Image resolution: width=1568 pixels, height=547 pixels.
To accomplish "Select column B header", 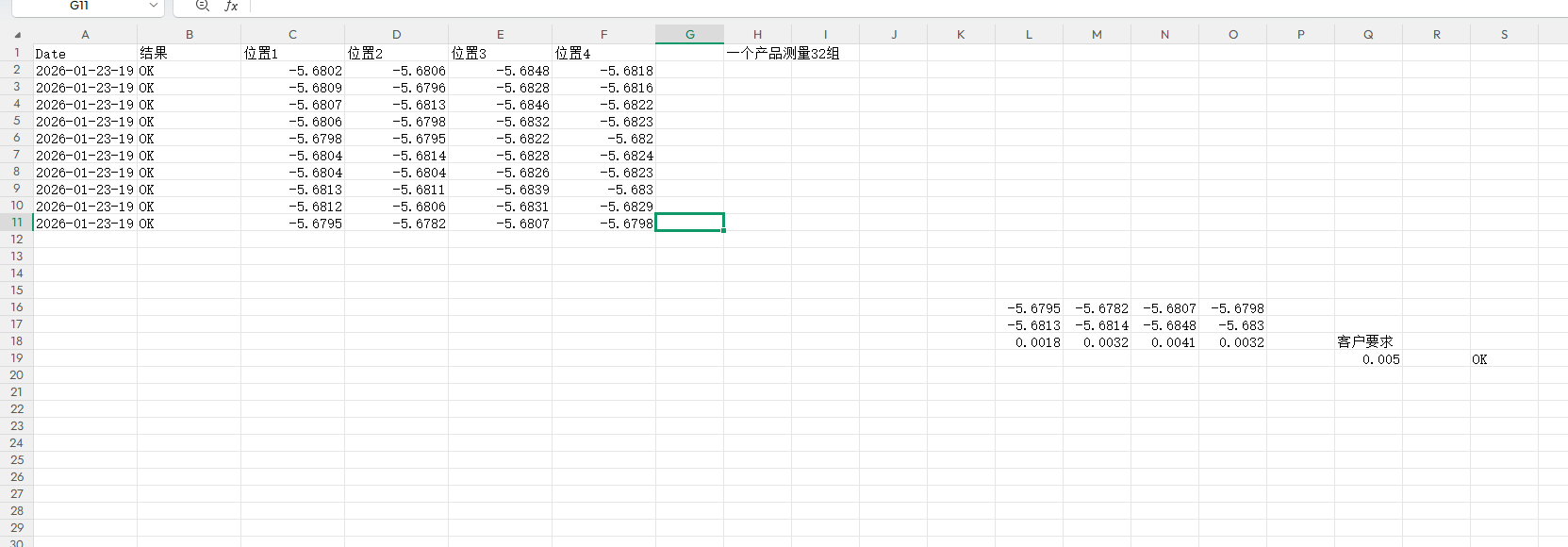I will [189, 34].
